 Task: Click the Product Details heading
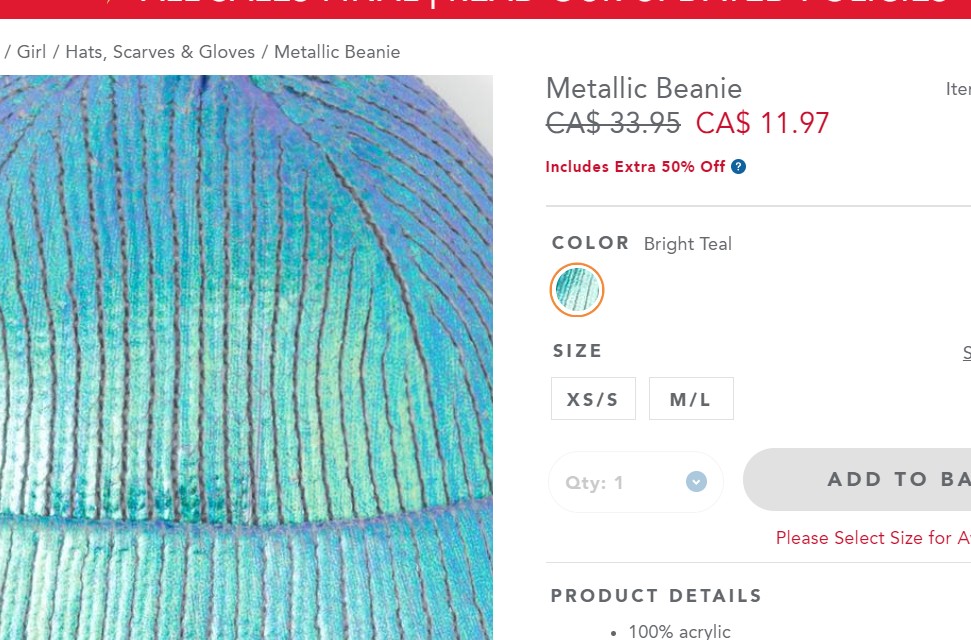pos(656,595)
